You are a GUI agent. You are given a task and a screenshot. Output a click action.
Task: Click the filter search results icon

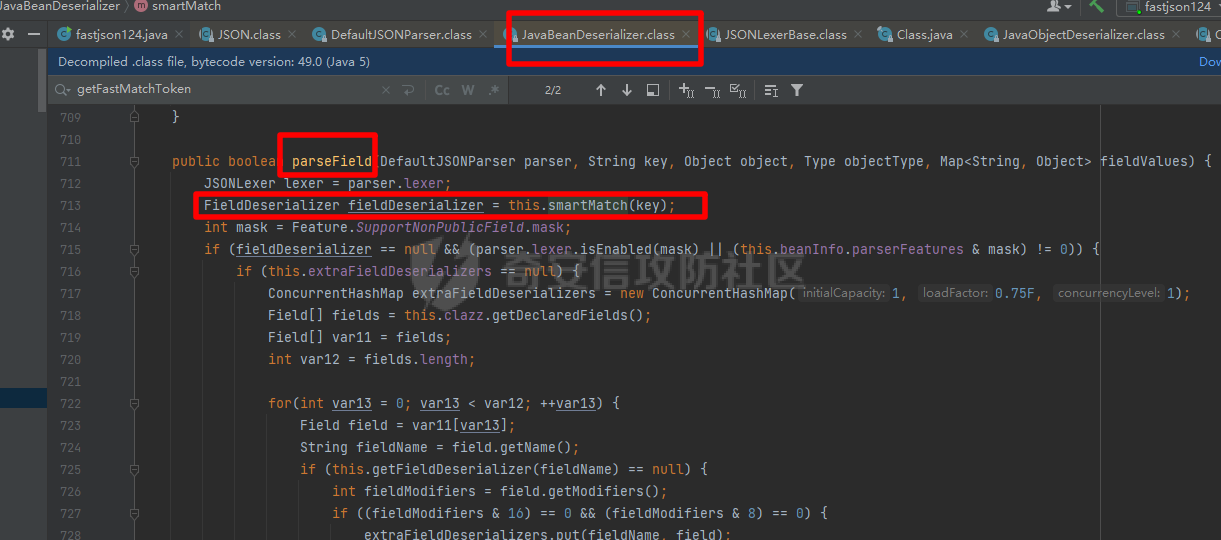(x=797, y=90)
